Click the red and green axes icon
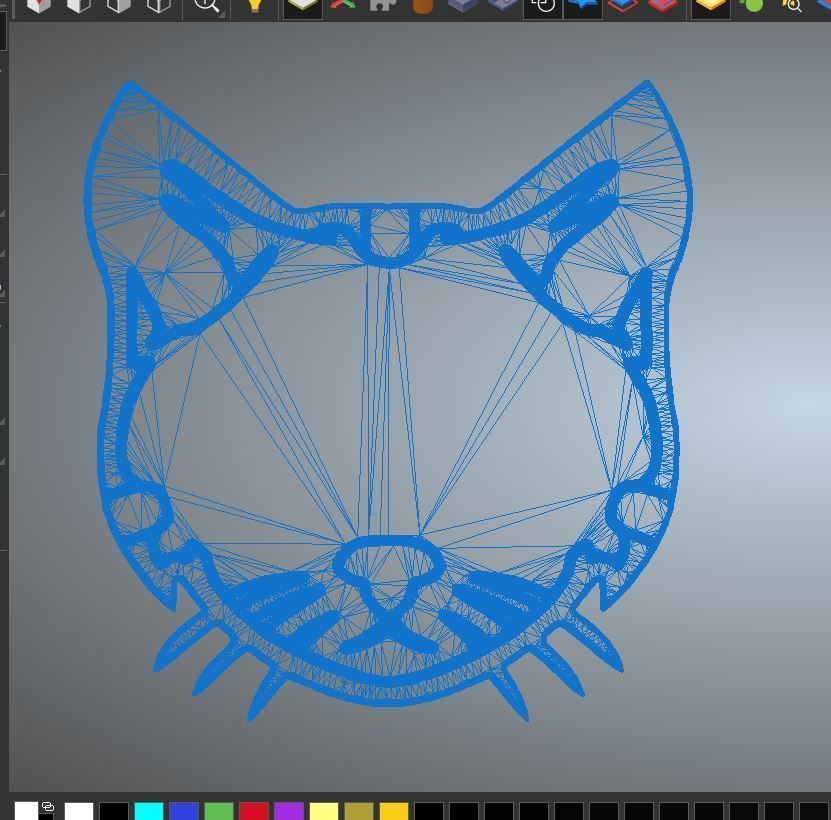831x820 pixels. [343, 5]
